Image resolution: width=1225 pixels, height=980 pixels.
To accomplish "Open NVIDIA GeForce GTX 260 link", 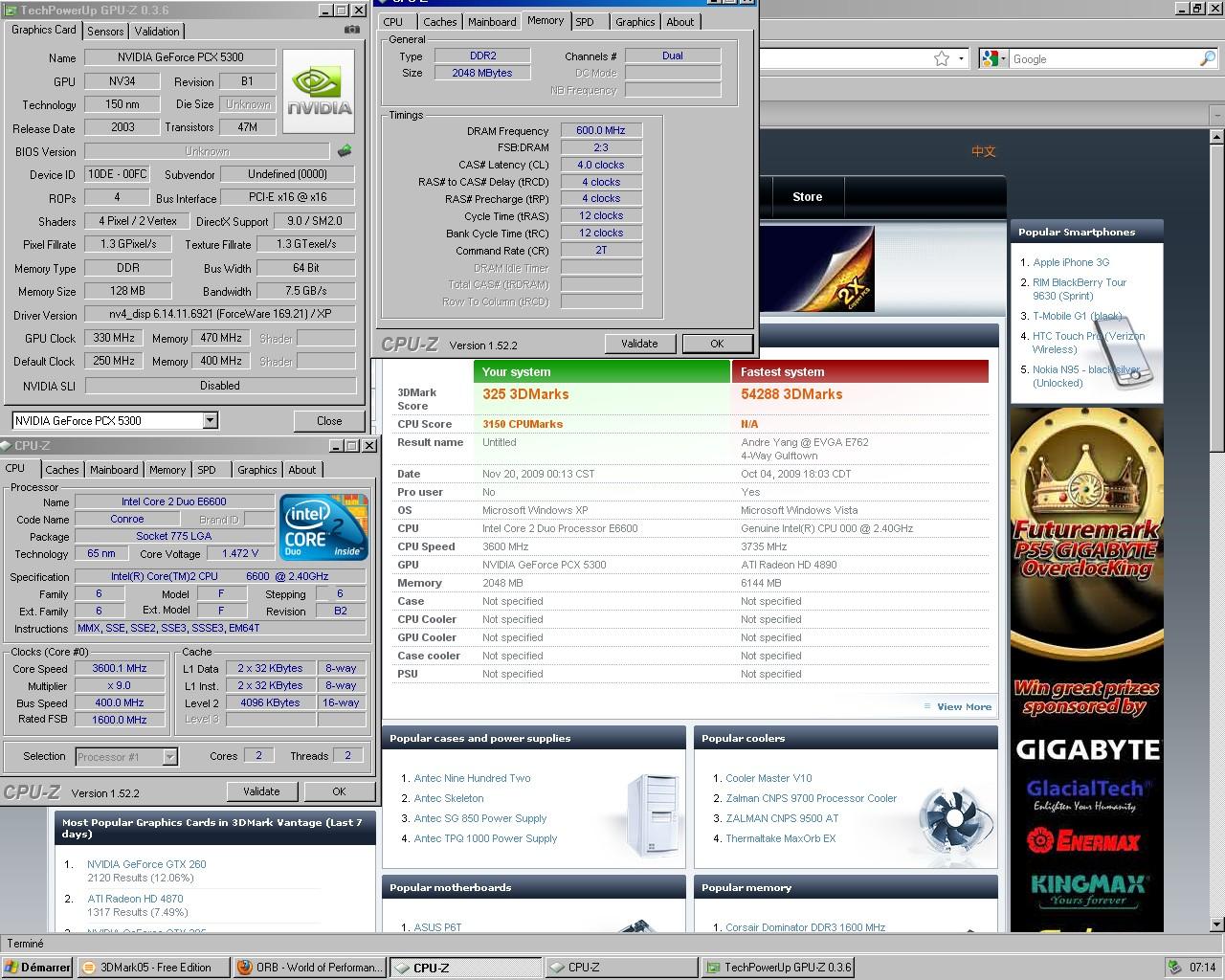I will [x=146, y=864].
